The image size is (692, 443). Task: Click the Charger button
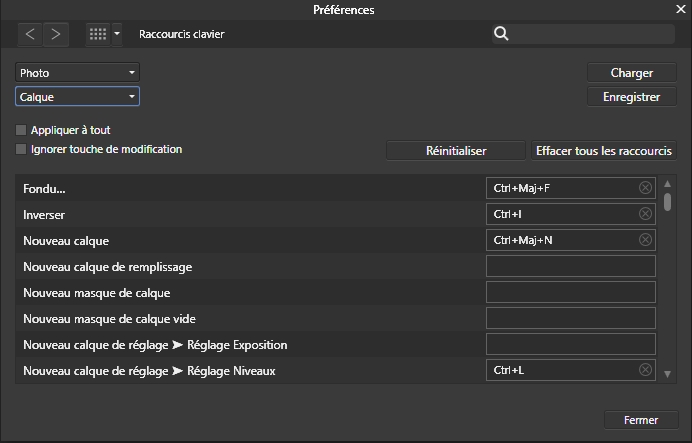tap(631, 73)
